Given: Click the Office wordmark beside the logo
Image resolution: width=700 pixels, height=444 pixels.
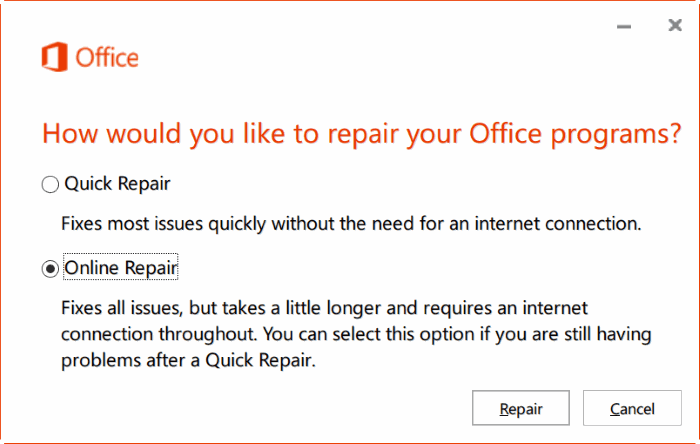Looking at the screenshot, I should click(105, 59).
